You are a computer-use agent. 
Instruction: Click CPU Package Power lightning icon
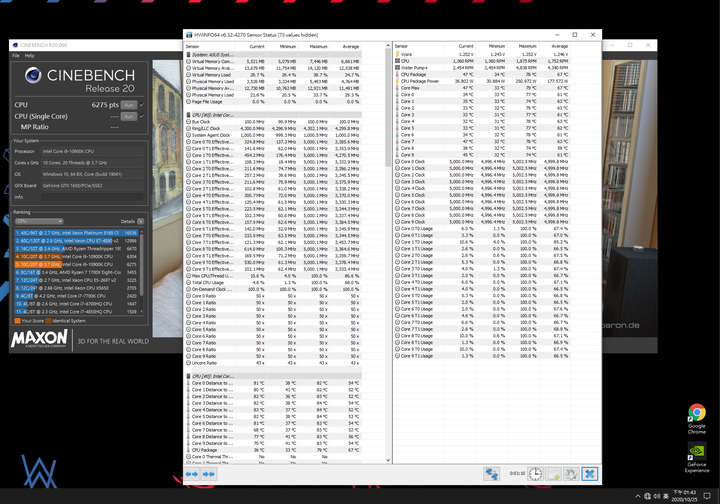click(398, 81)
